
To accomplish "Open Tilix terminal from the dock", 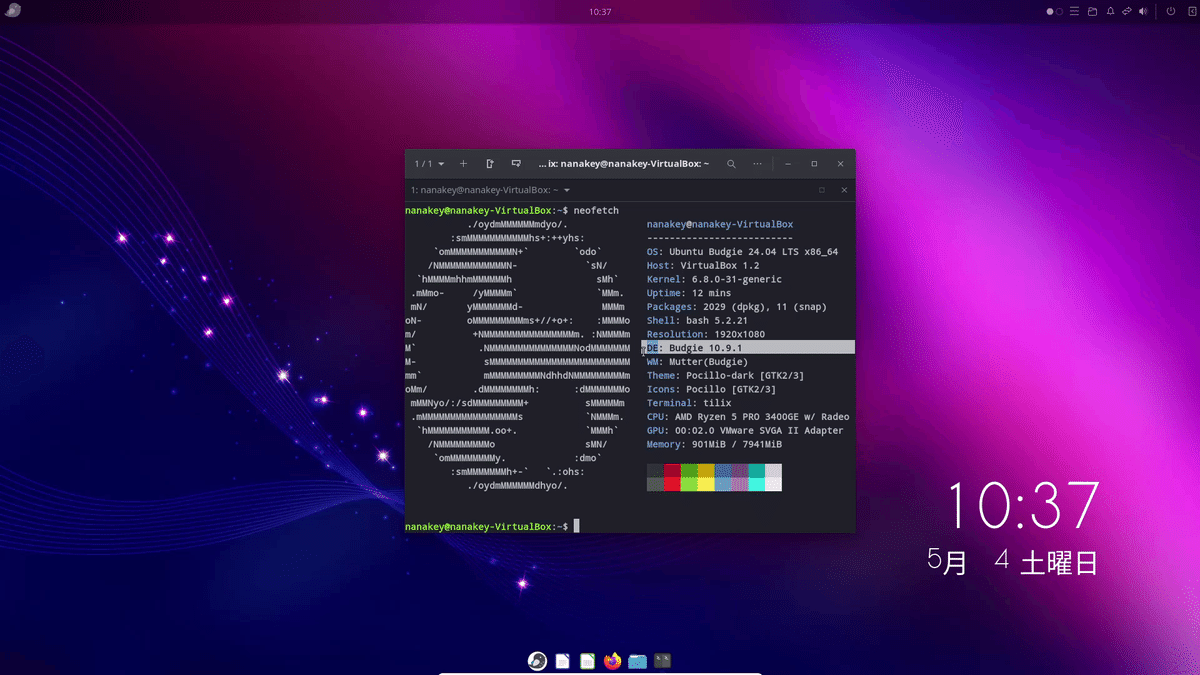I will (662, 661).
